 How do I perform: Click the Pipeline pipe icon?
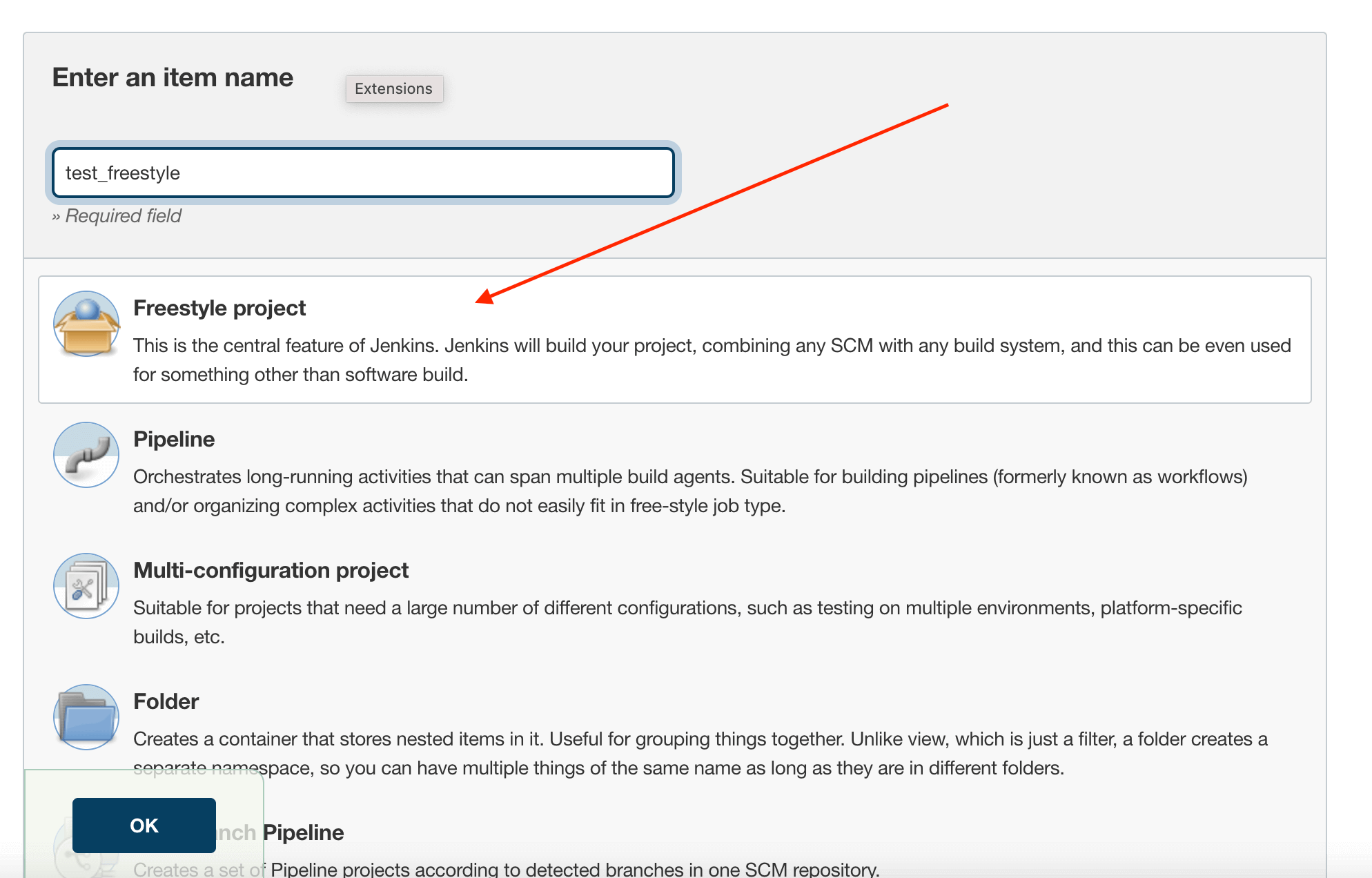point(86,454)
